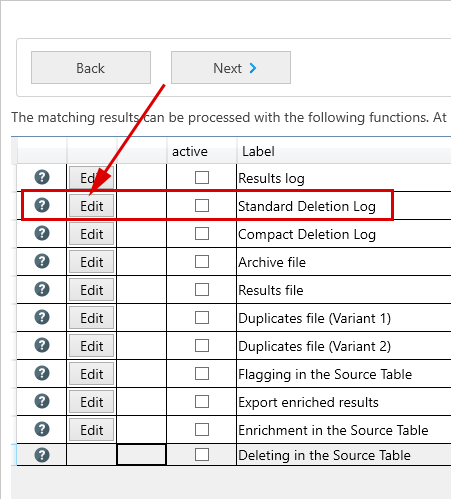Edit Duplicates file (Variant 2)

[92, 346]
